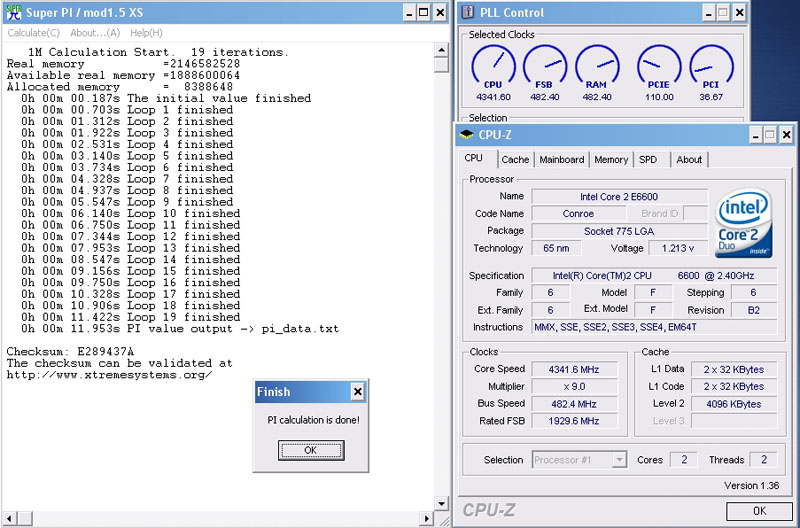800x528 pixels.
Task: Maximize the Super PI window
Action: tap(423, 13)
